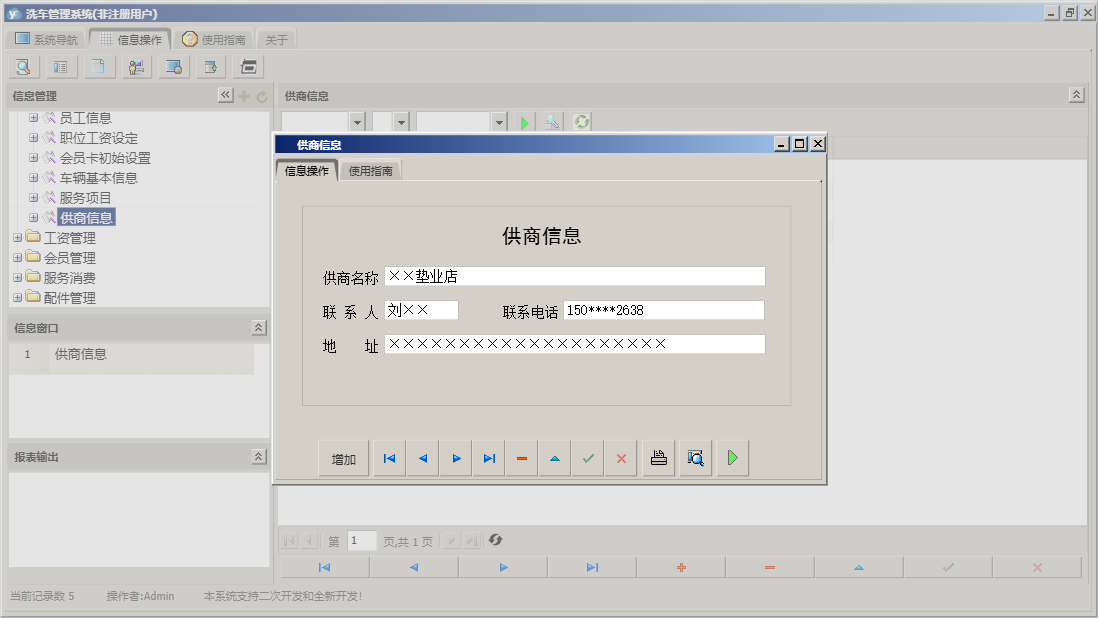
Task: Go to the last record in the dialog navigator
Action: pyautogui.click(x=489, y=458)
